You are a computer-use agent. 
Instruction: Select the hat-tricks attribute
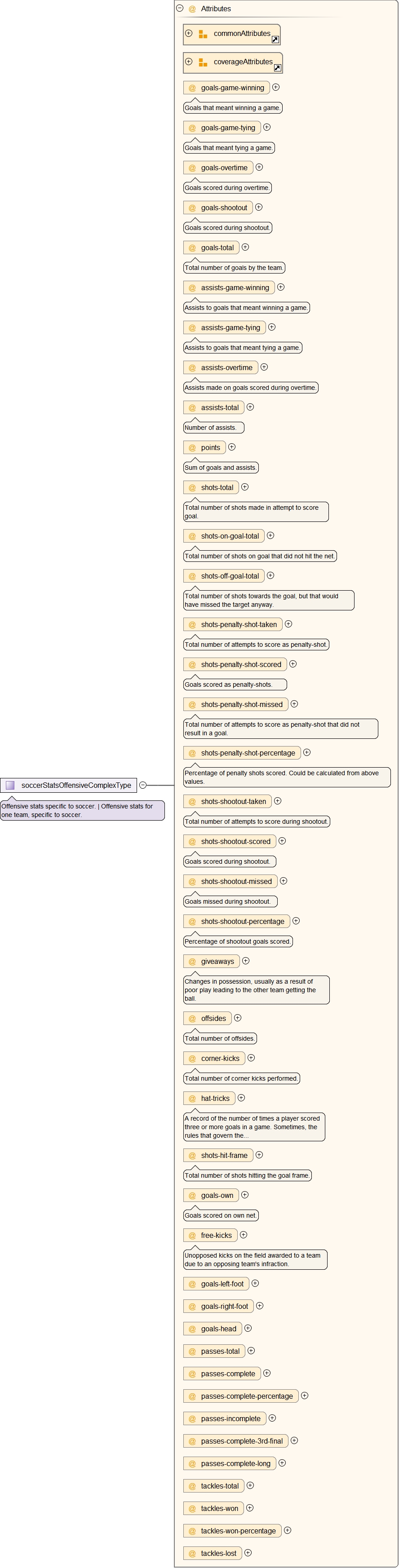(215, 1098)
